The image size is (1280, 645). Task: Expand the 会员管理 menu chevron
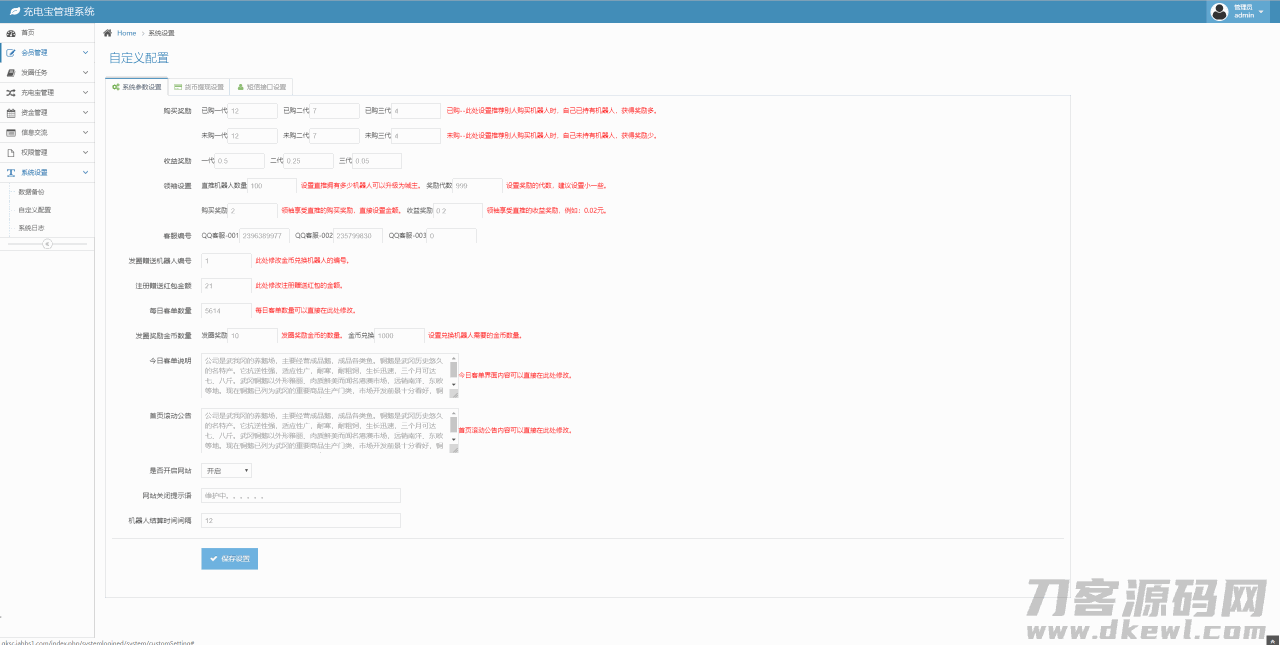click(x=86, y=53)
